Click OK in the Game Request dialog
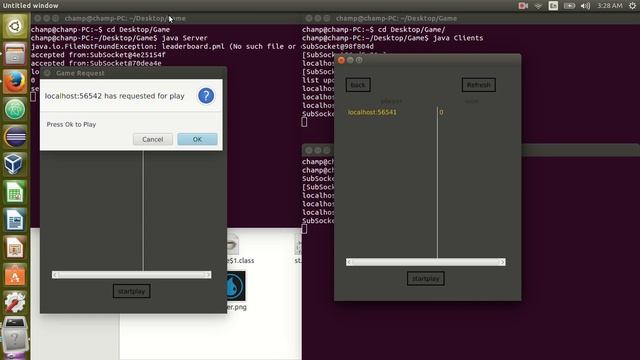 click(198, 139)
